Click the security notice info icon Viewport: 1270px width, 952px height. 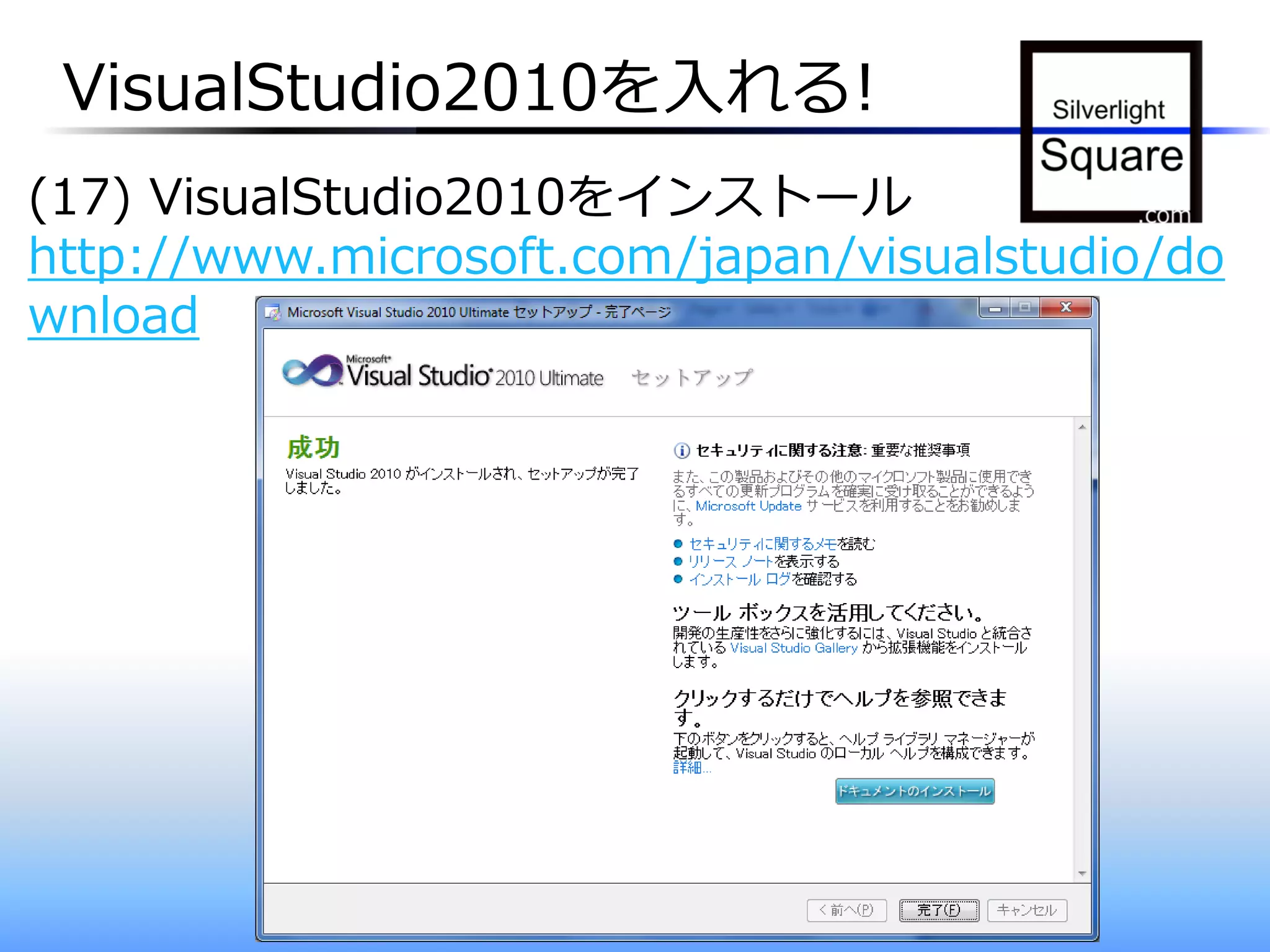[x=682, y=451]
